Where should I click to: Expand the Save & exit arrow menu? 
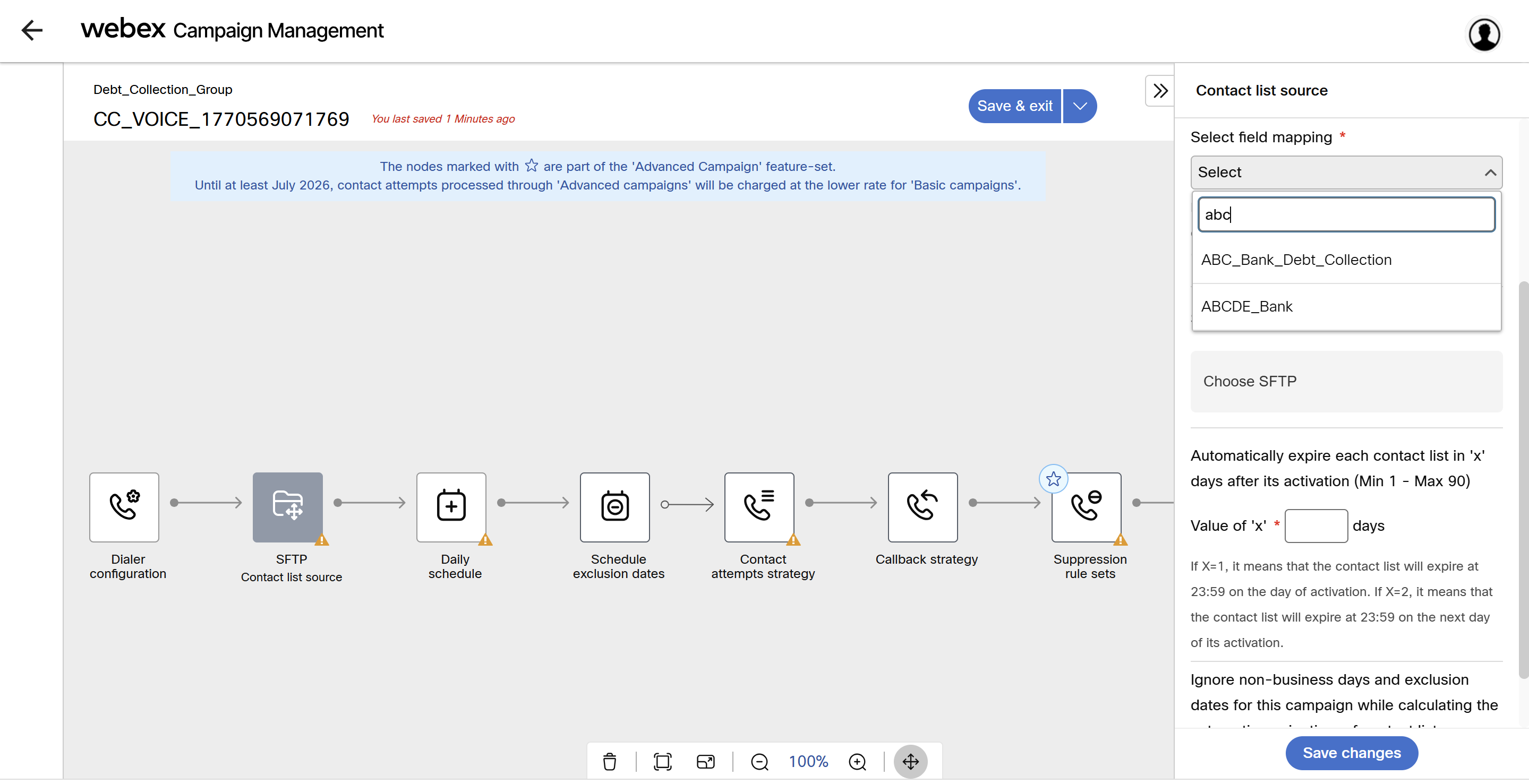(x=1080, y=106)
